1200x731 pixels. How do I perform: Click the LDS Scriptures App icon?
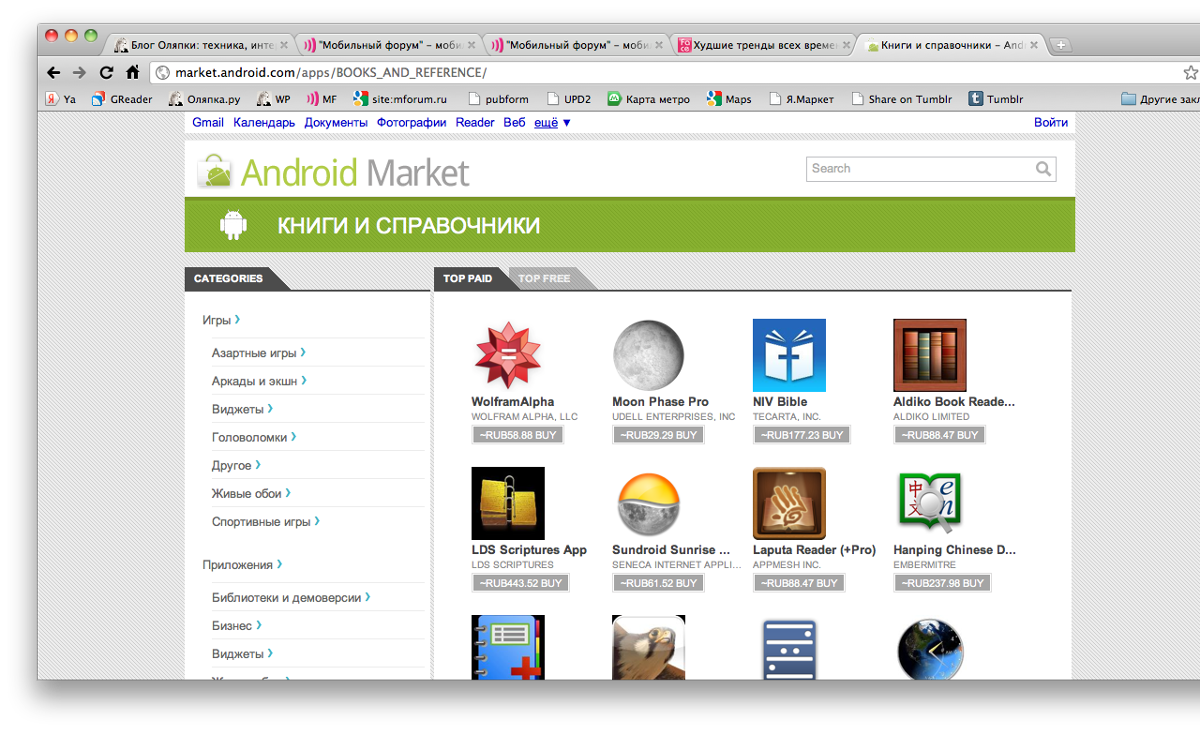[507, 503]
